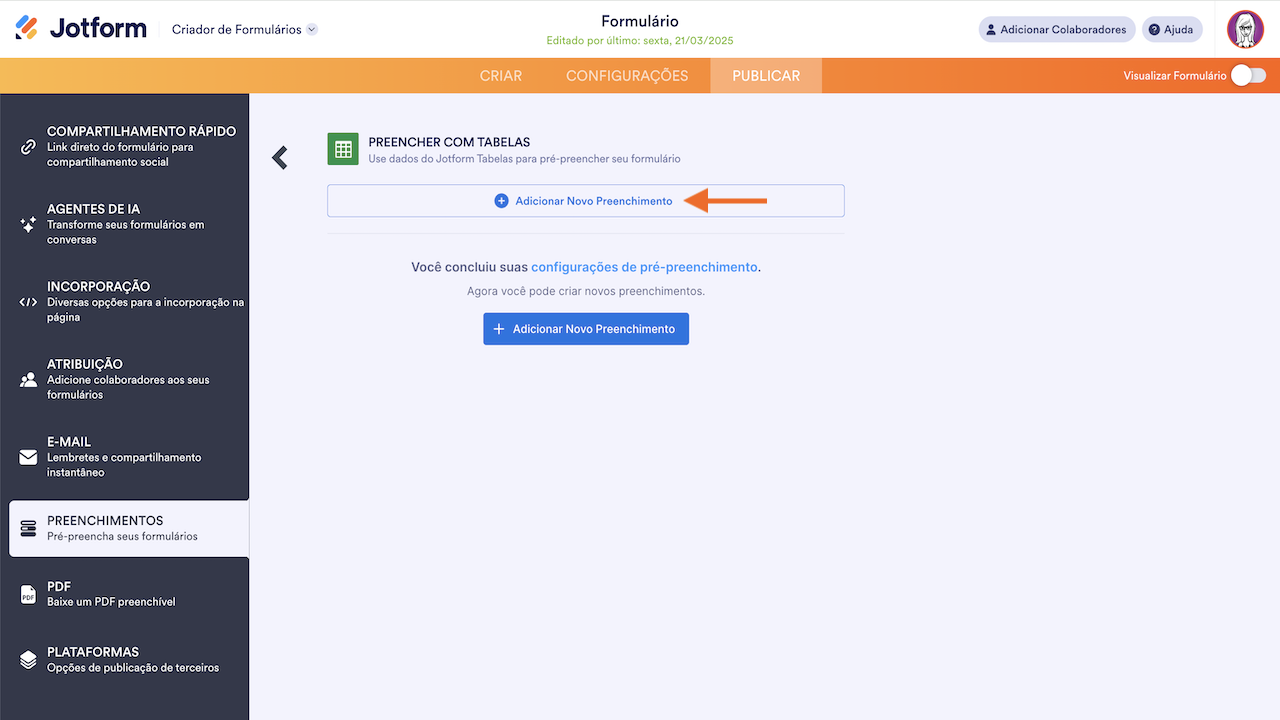Click the blue Adicionar Novo Preenchimento button
1280x720 pixels.
tap(585, 328)
